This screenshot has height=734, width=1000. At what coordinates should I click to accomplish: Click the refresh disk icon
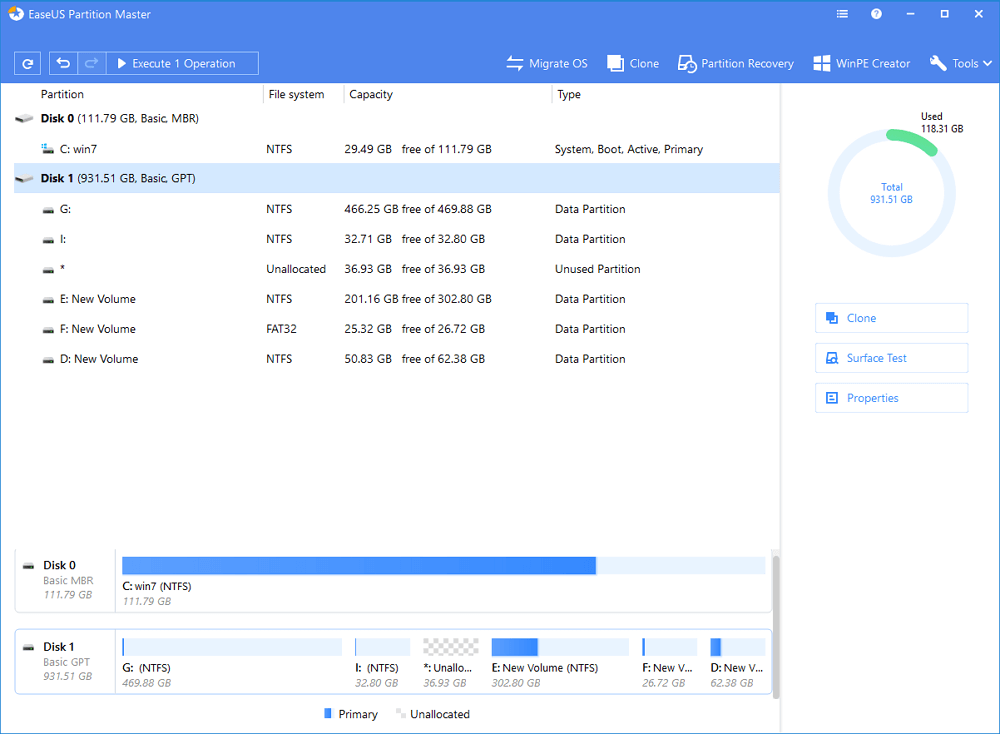[27, 63]
